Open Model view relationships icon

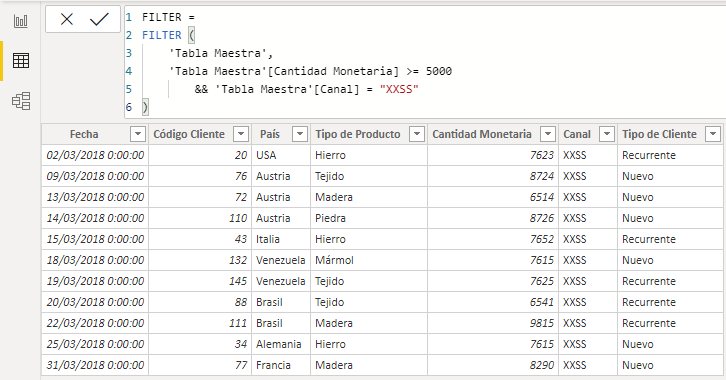(21, 101)
